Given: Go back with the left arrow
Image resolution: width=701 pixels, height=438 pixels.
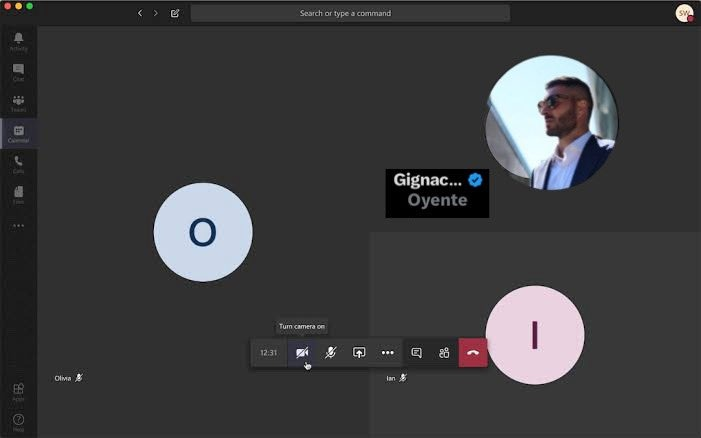Looking at the screenshot, I should click(x=140, y=13).
